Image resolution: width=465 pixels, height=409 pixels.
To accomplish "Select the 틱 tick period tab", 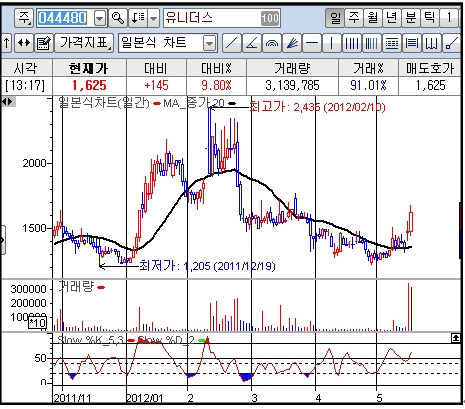I will coord(429,18).
